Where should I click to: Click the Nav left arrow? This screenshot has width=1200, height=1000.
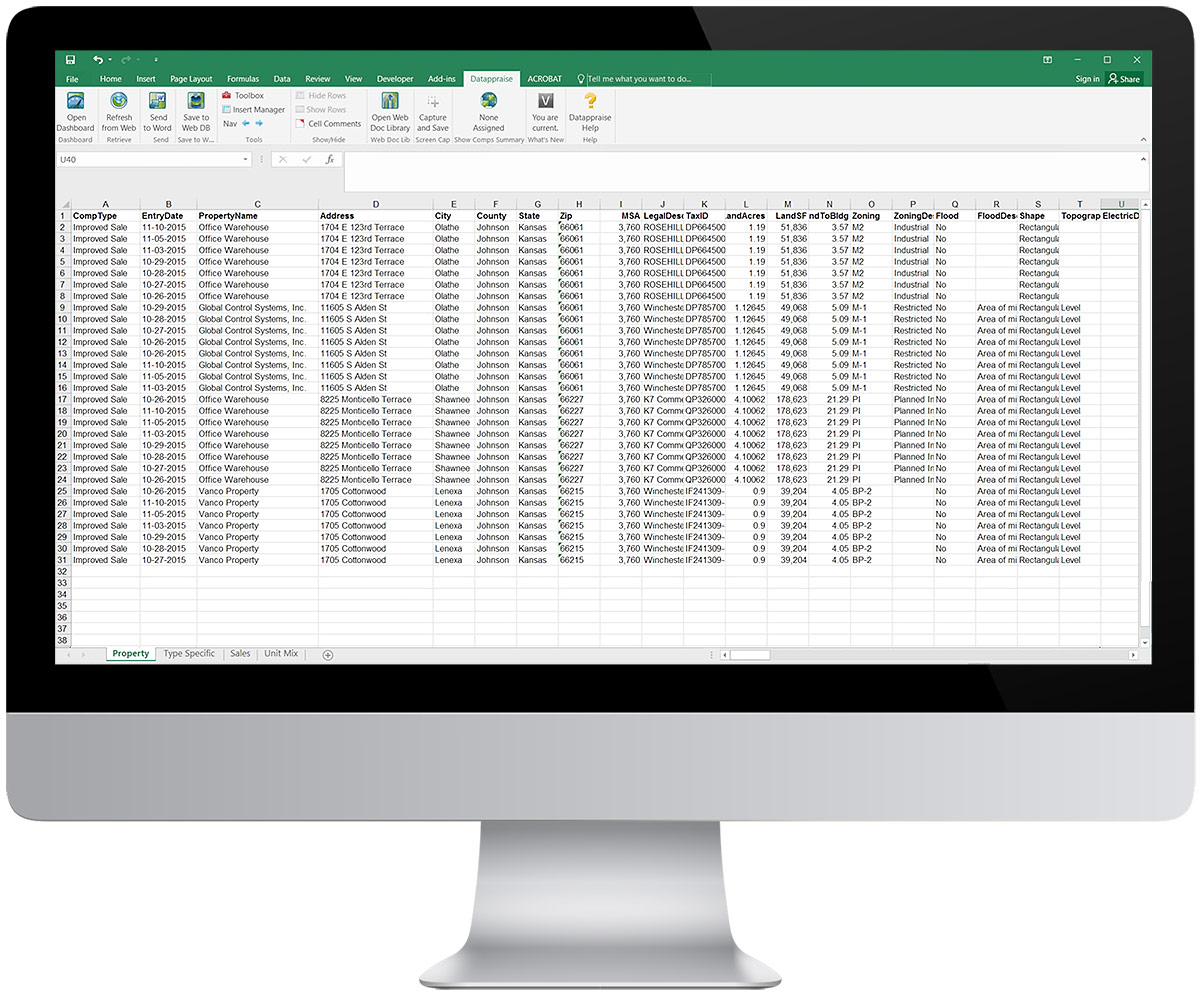click(x=246, y=123)
